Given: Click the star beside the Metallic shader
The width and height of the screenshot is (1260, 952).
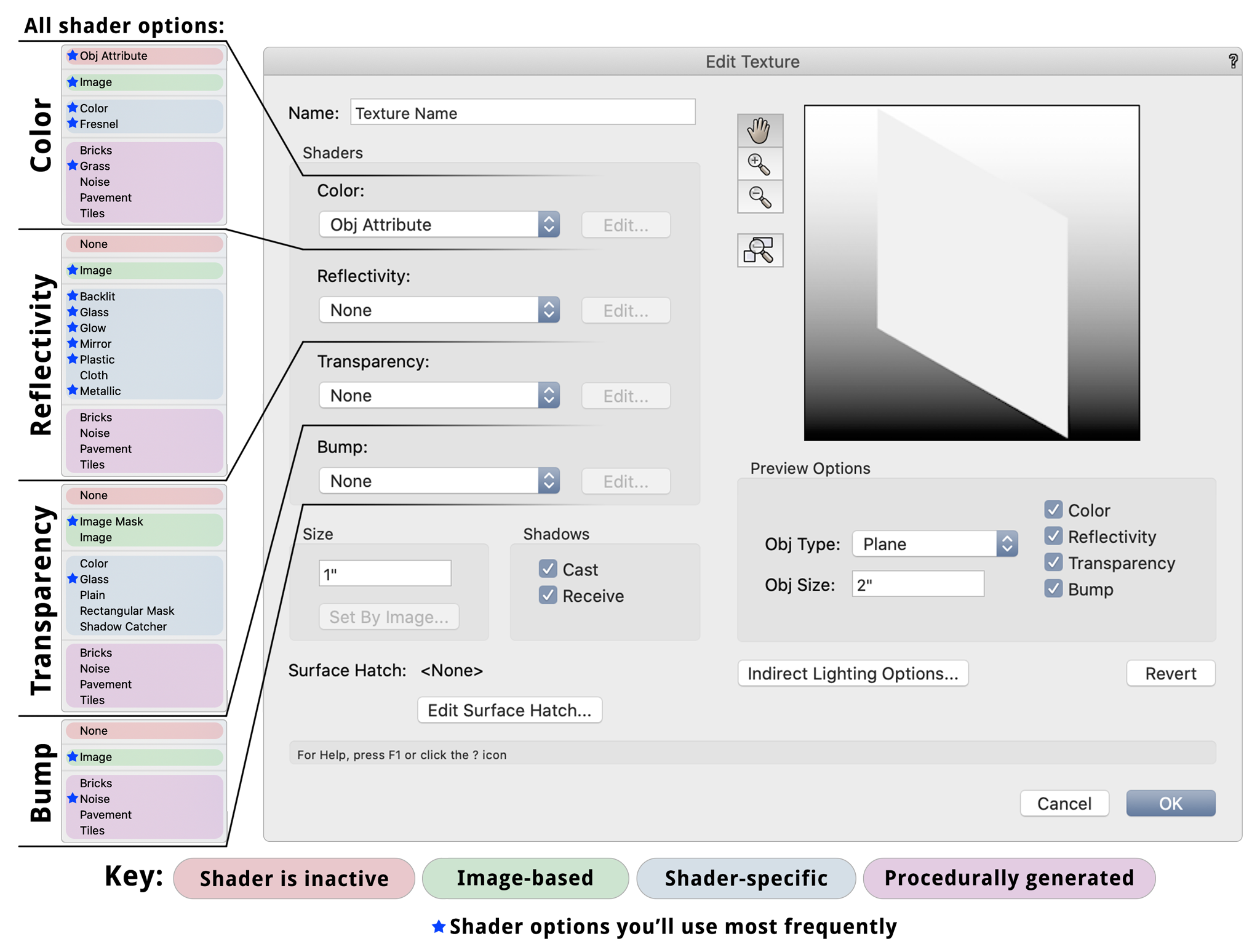Looking at the screenshot, I should [73, 391].
